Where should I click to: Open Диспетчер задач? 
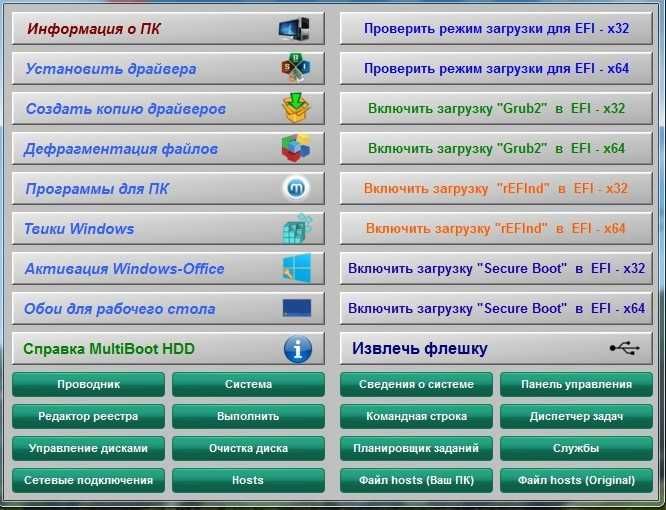(x=576, y=416)
